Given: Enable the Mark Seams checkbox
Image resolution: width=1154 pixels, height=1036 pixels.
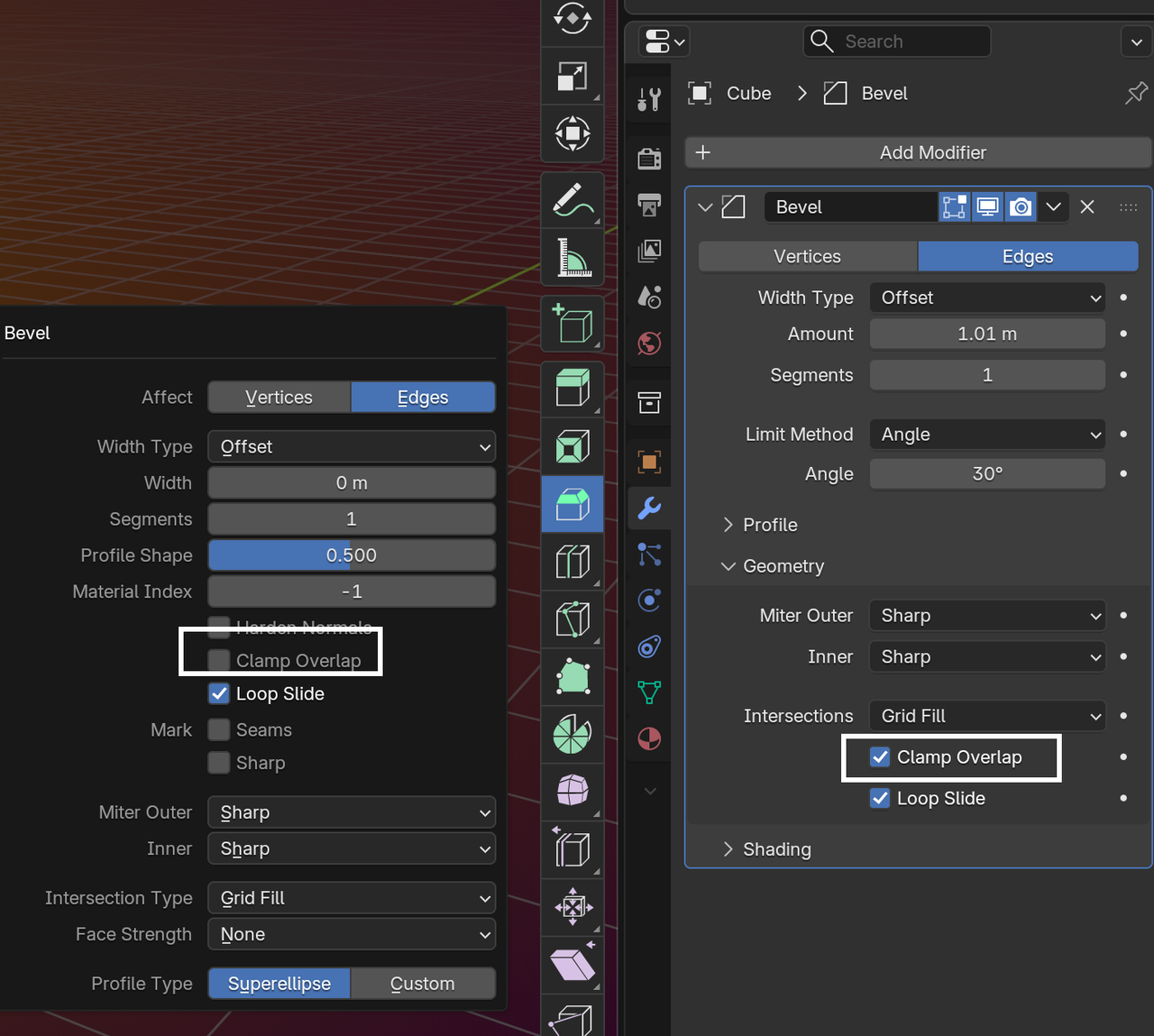Looking at the screenshot, I should (218, 729).
